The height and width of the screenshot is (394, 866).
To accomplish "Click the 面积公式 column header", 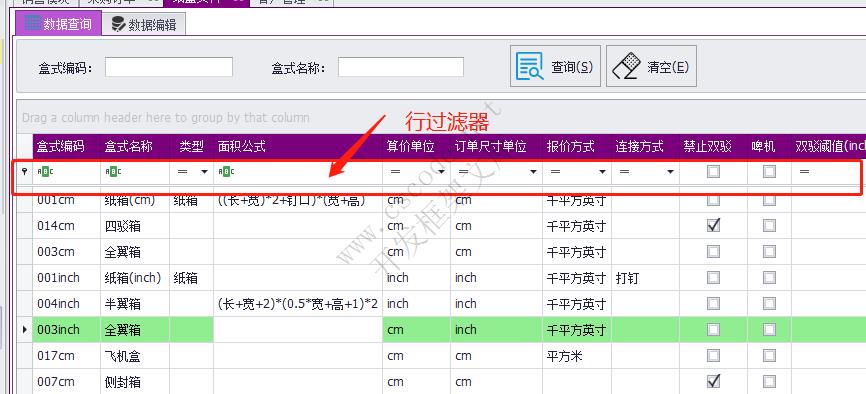I will pos(298,146).
